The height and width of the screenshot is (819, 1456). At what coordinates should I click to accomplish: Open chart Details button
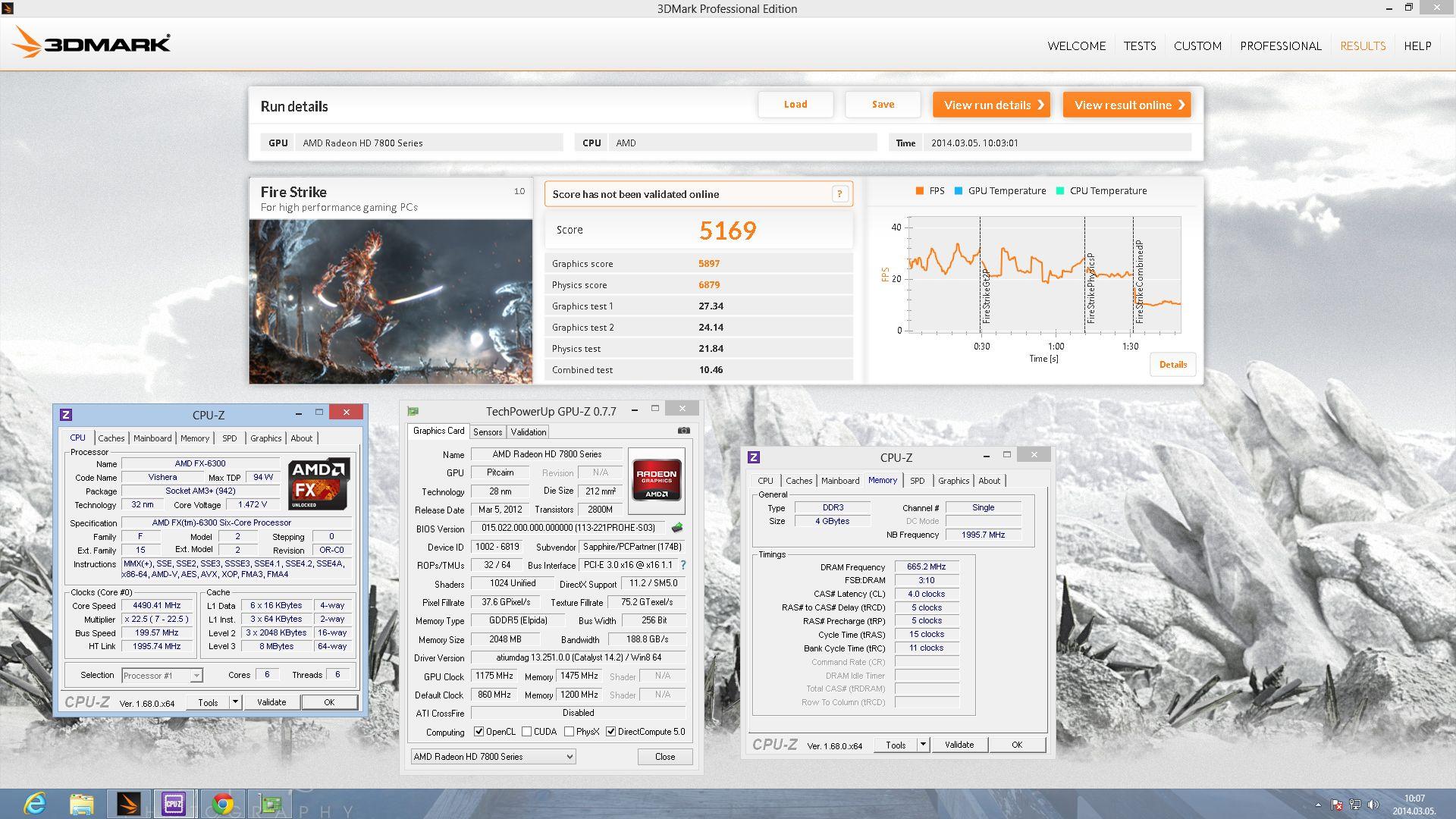click(x=1172, y=365)
